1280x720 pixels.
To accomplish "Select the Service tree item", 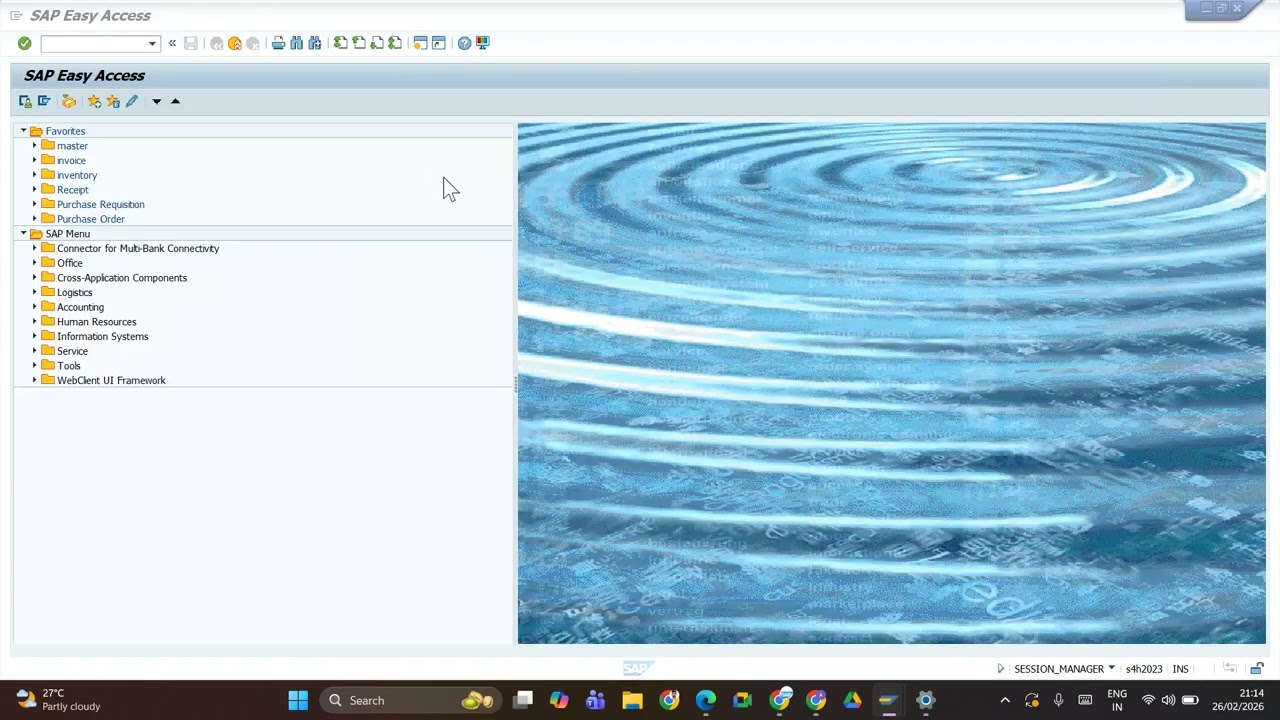I will [x=72, y=351].
